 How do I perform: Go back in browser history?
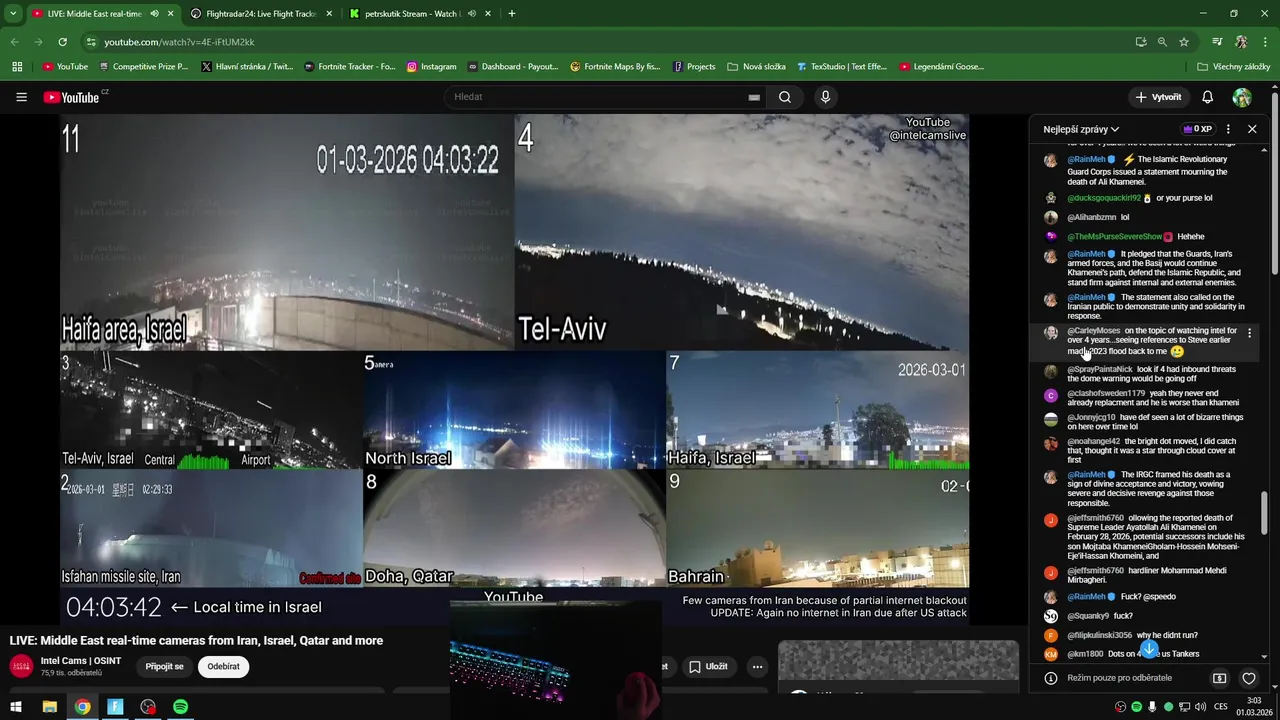(15, 42)
